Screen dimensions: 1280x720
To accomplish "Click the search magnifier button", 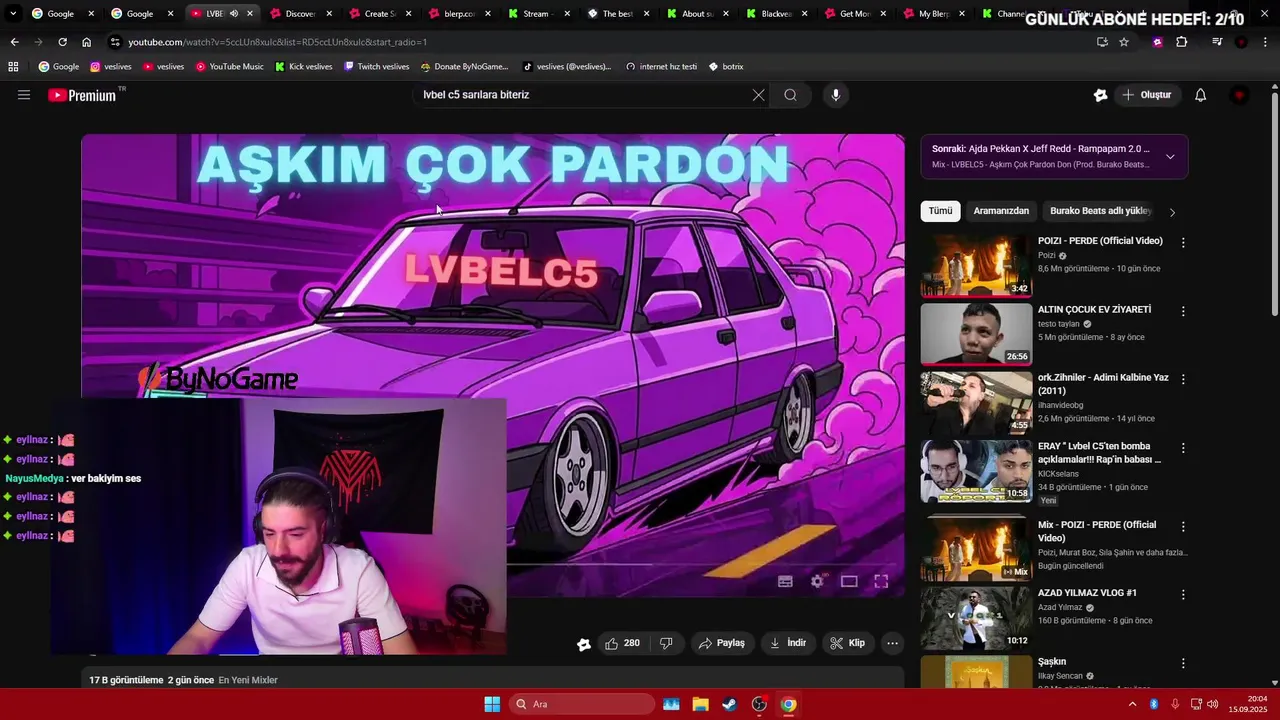I will [x=790, y=95].
